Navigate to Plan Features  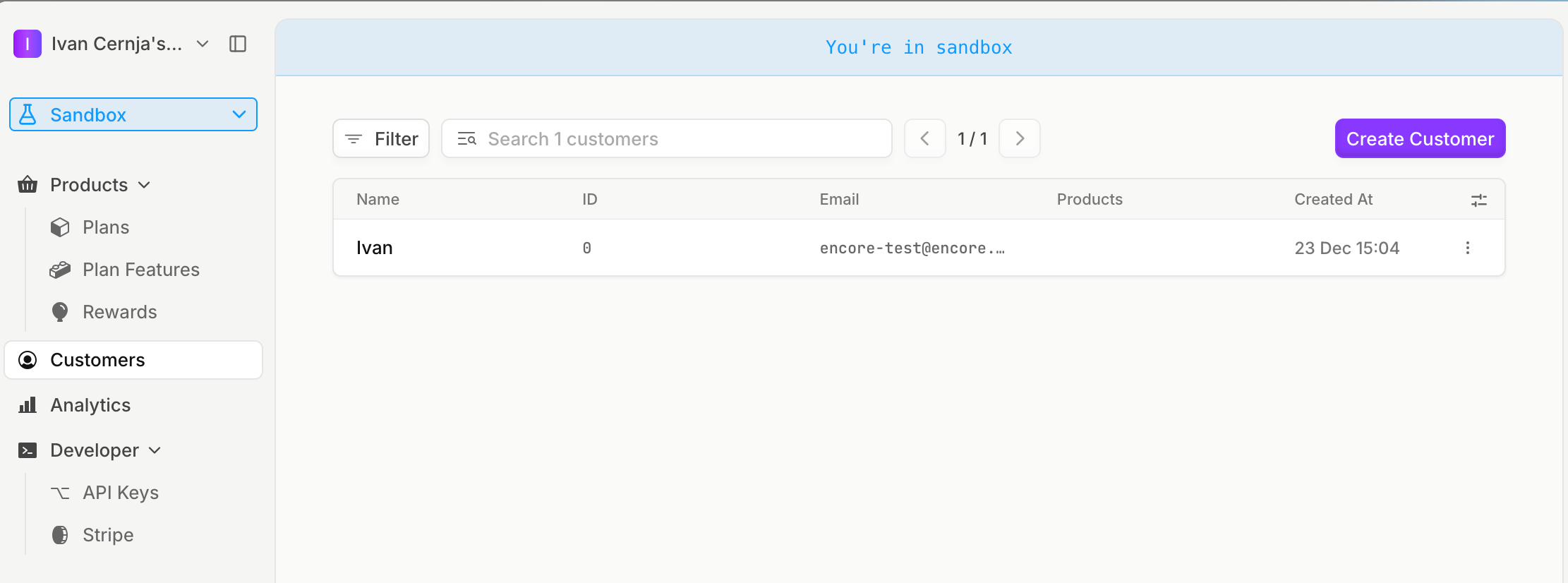tap(140, 270)
